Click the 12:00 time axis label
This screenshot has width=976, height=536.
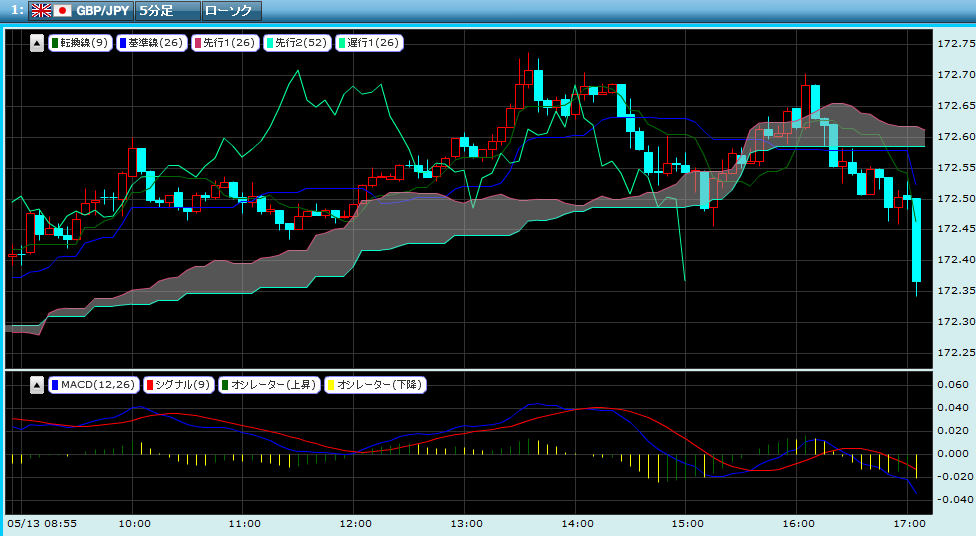click(356, 524)
